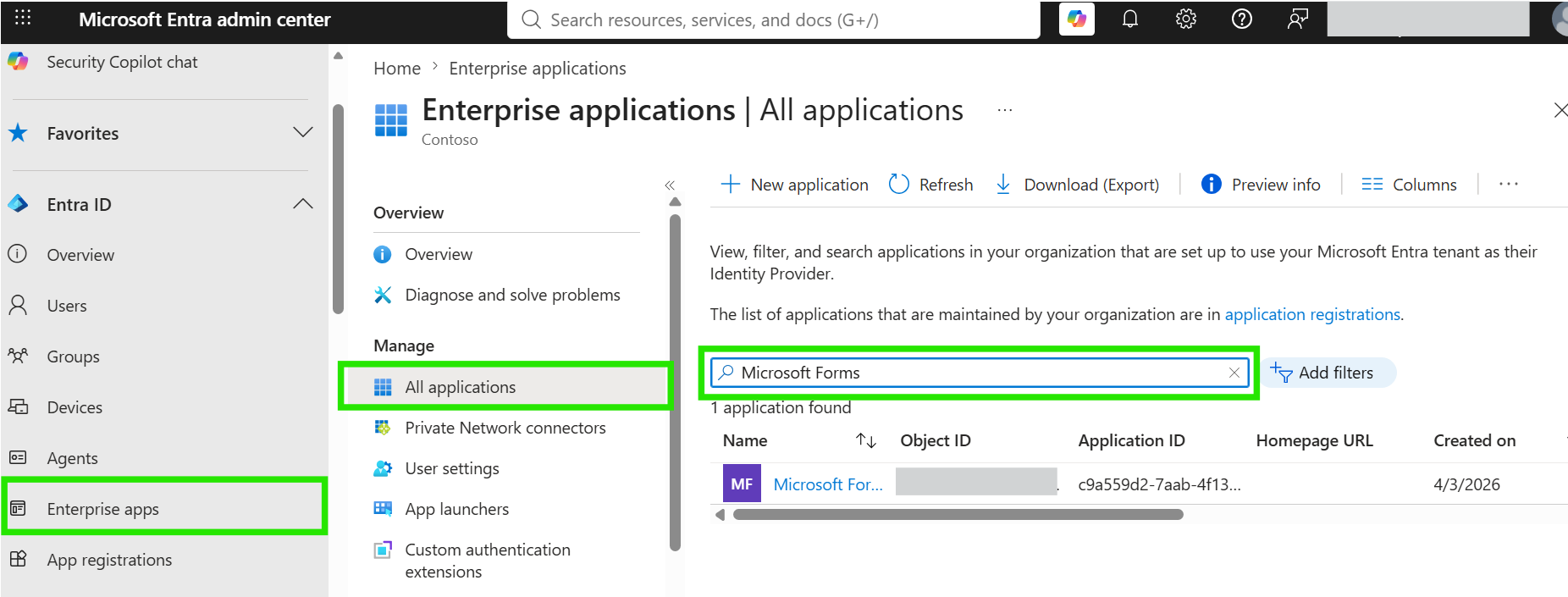Open toolbar overflow ellipsis menu

click(1509, 185)
